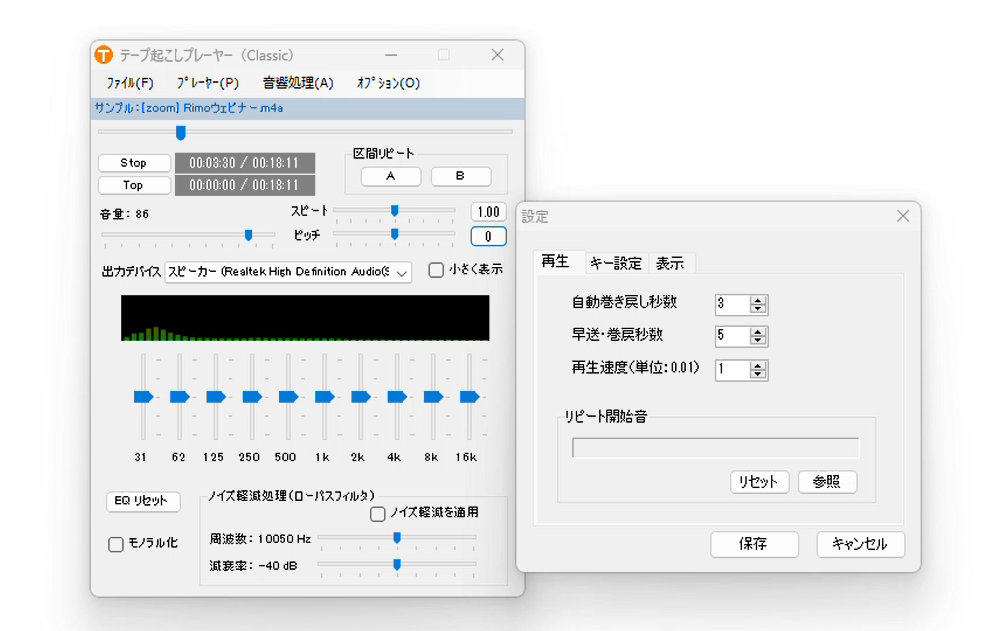This screenshot has height=631, width=995.
Task: Enable the 小さく表示 checkbox
Action: pyautogui.click(x=436, y=270)
